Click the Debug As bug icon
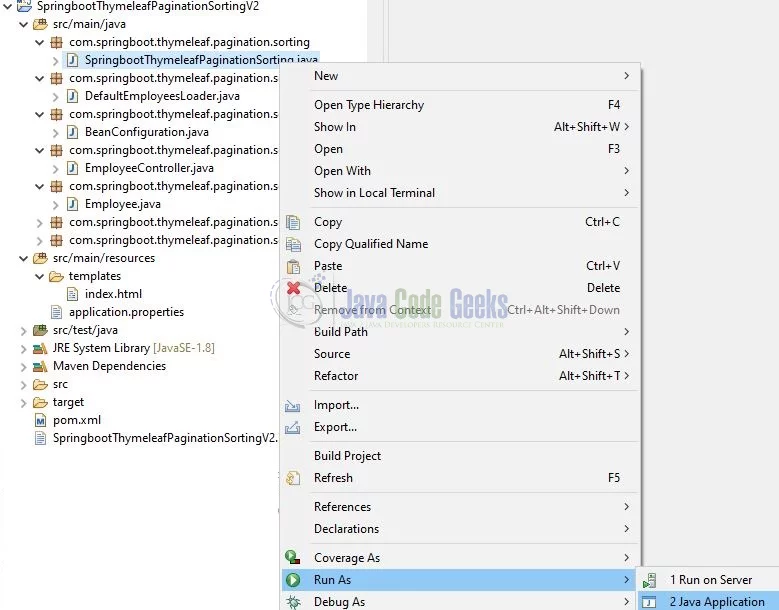Viewport: 779px width, 610px height. 293,602
